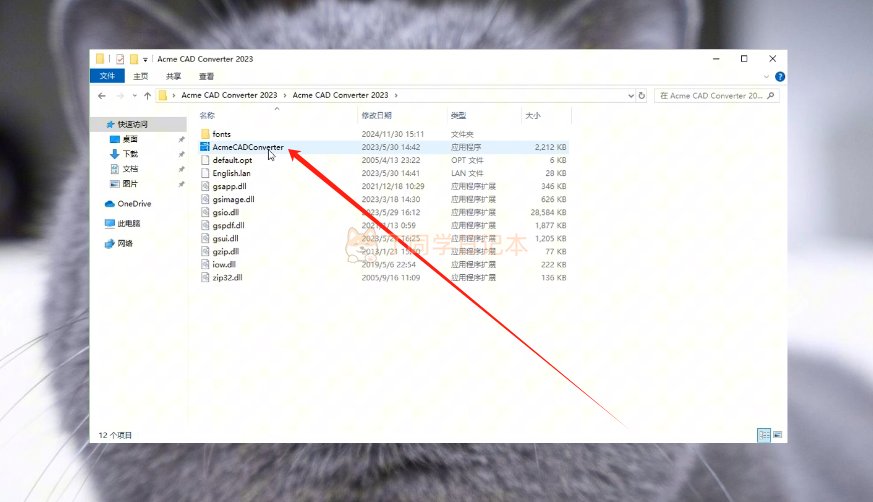Expand the ribbon with the chevron
Screen dimensions: 873x502
tap(768, 76)
